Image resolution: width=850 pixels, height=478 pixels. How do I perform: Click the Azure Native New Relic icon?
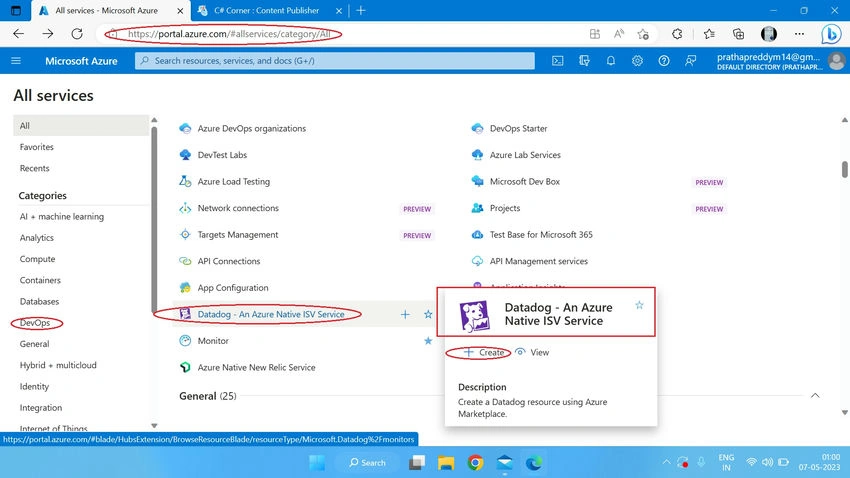185,367
